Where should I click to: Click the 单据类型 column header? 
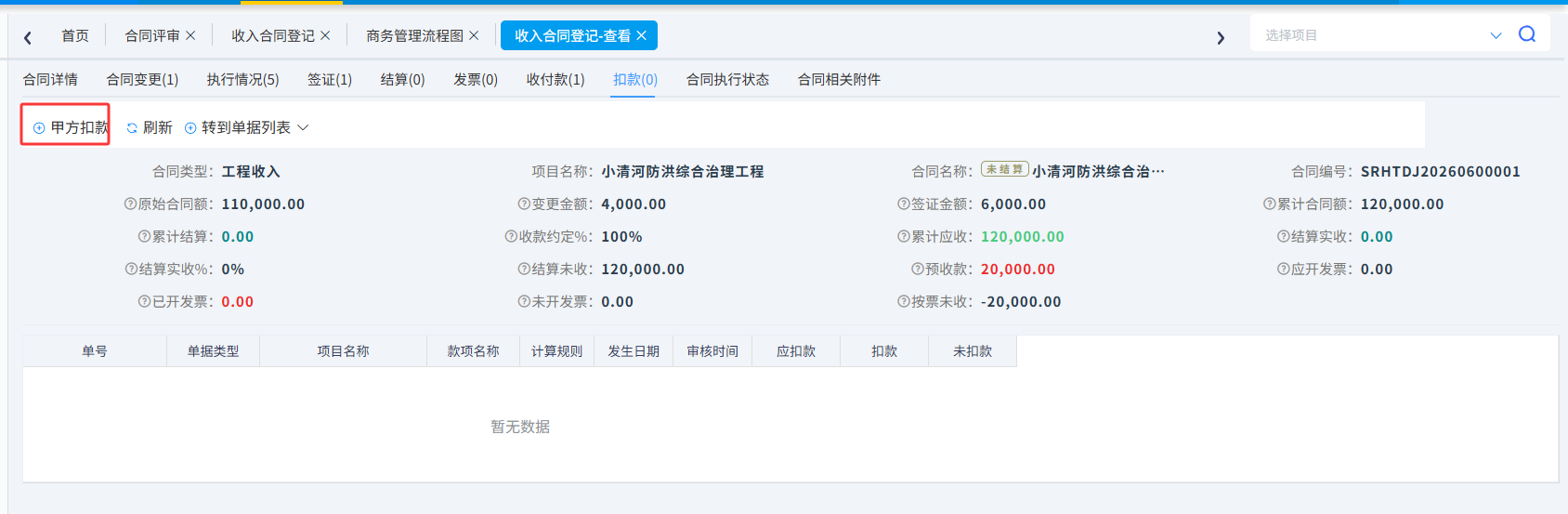click(214, 351)
